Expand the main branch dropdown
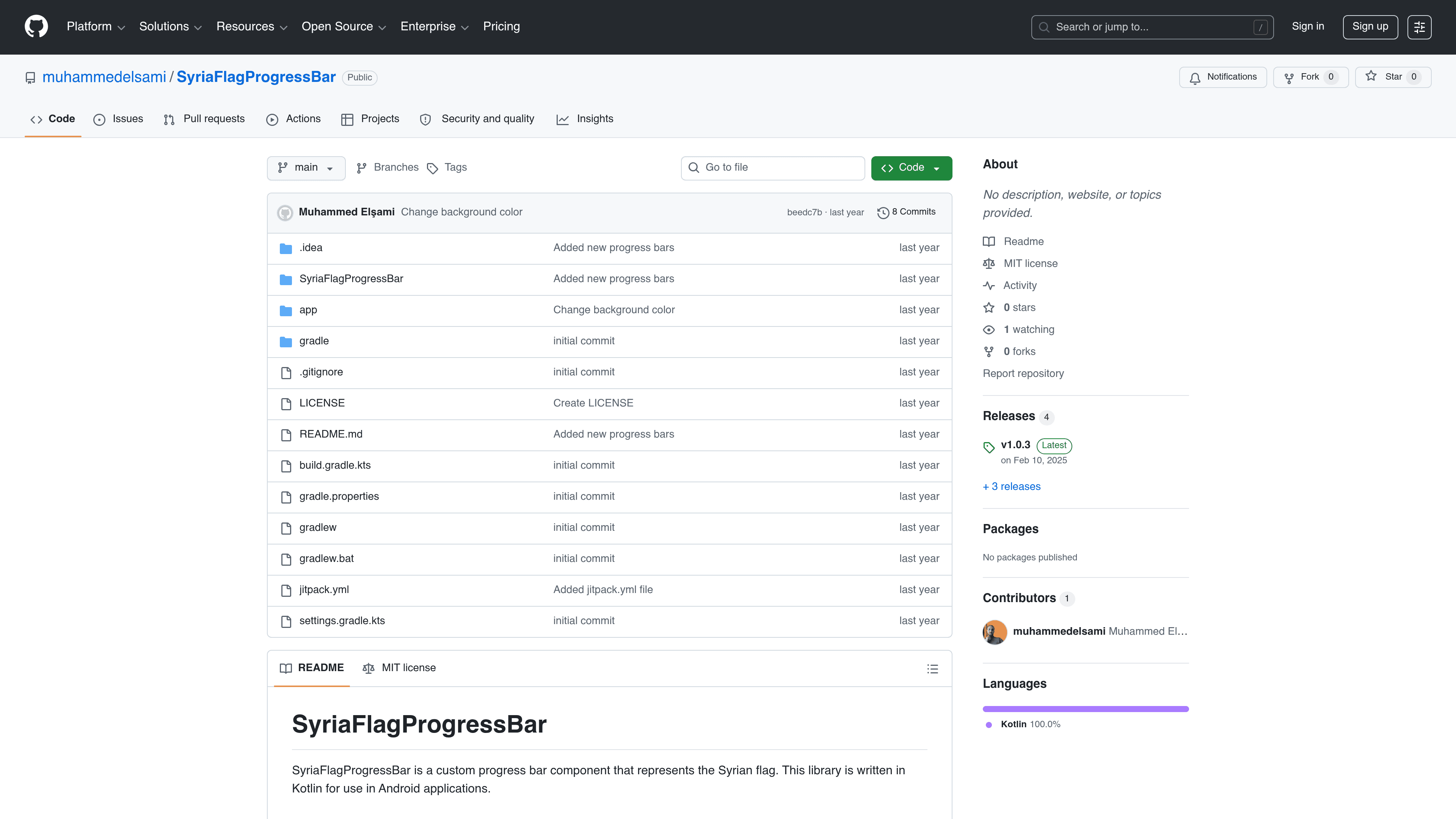The width and height of the screenshot is (1456, 819). click(306, 168)
